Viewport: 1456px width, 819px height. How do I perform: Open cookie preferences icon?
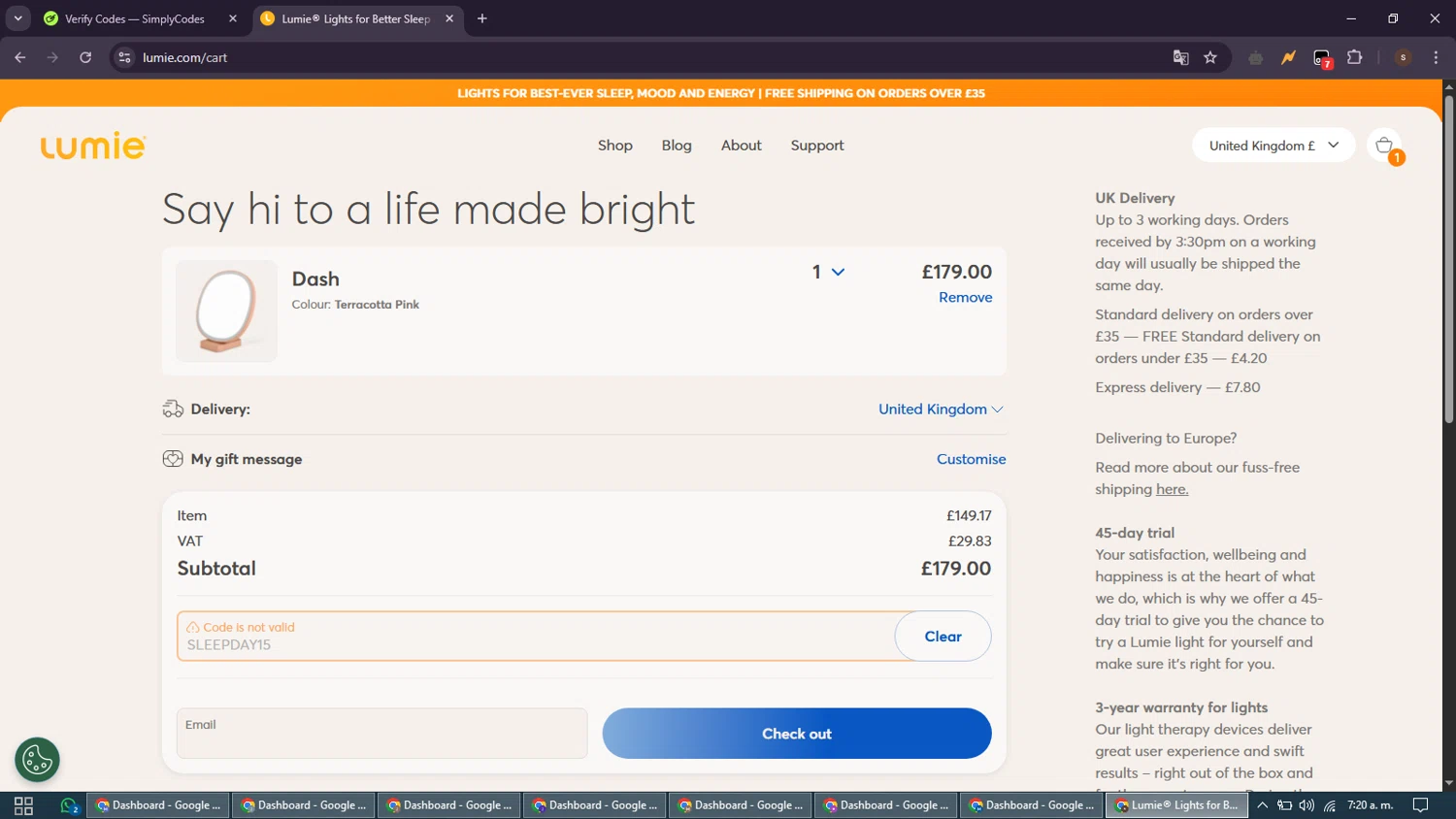coord(37,760)
